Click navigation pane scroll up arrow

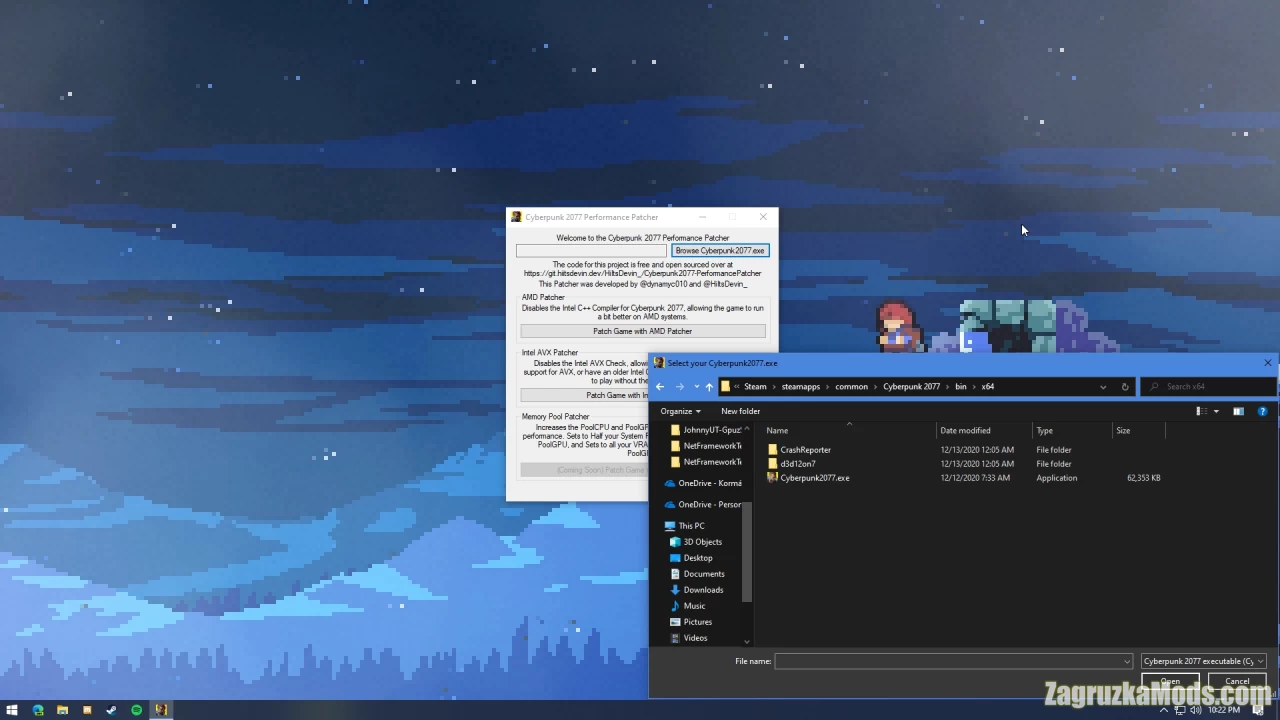pyautogui.click(x=747, y=429)
